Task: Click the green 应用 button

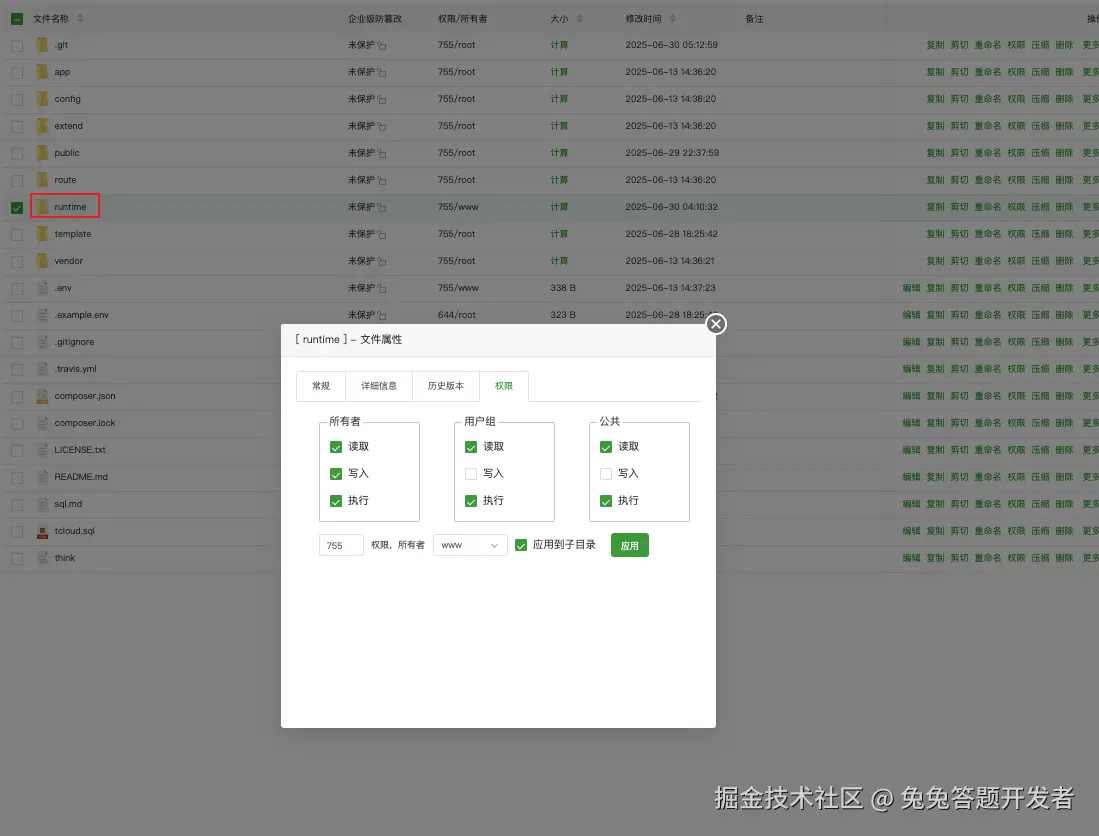Action: [x=629, y=544]
